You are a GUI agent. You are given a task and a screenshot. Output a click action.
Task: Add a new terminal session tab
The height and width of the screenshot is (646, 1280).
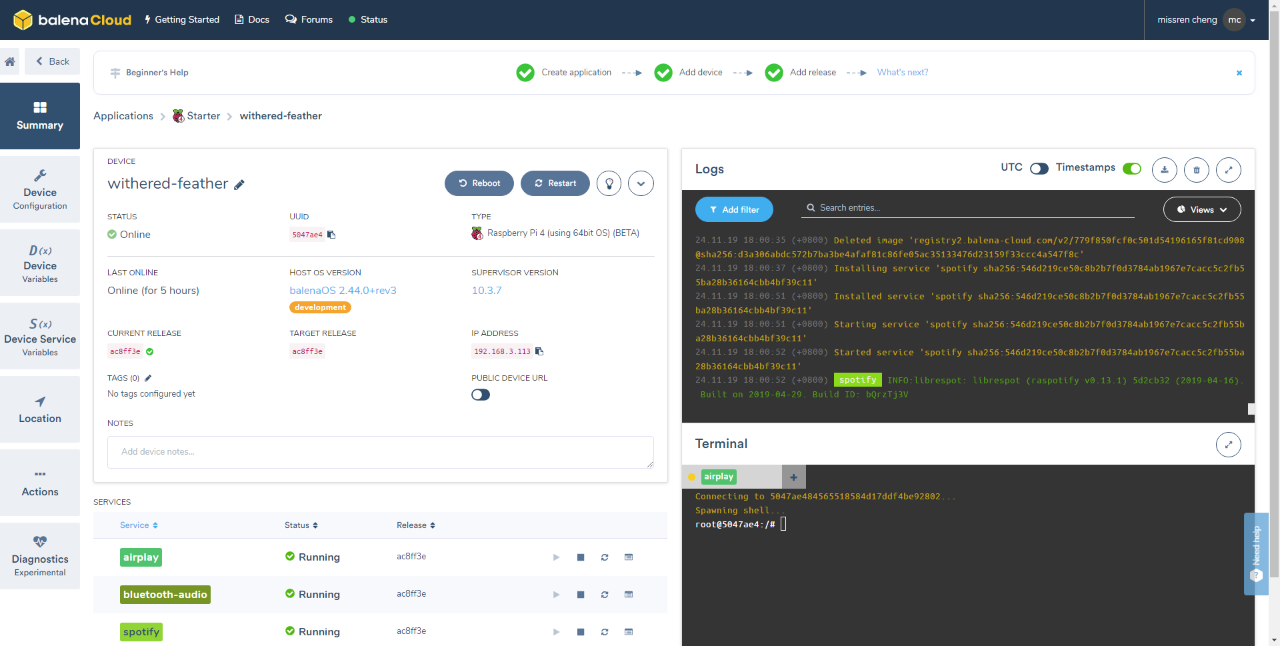793,477
